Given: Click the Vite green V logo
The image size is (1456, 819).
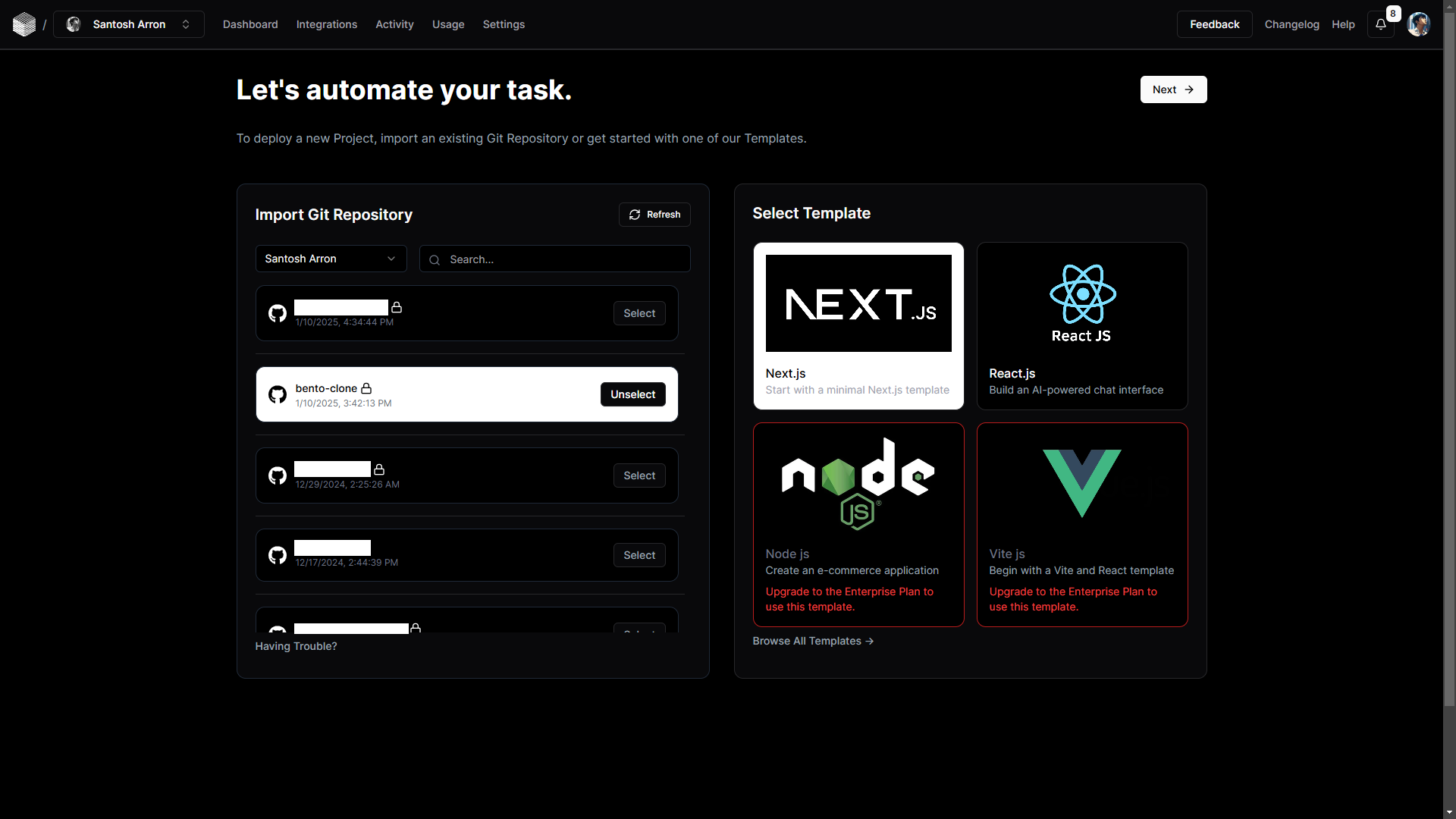Looking at the screenshot, I should pos(1082,484).
